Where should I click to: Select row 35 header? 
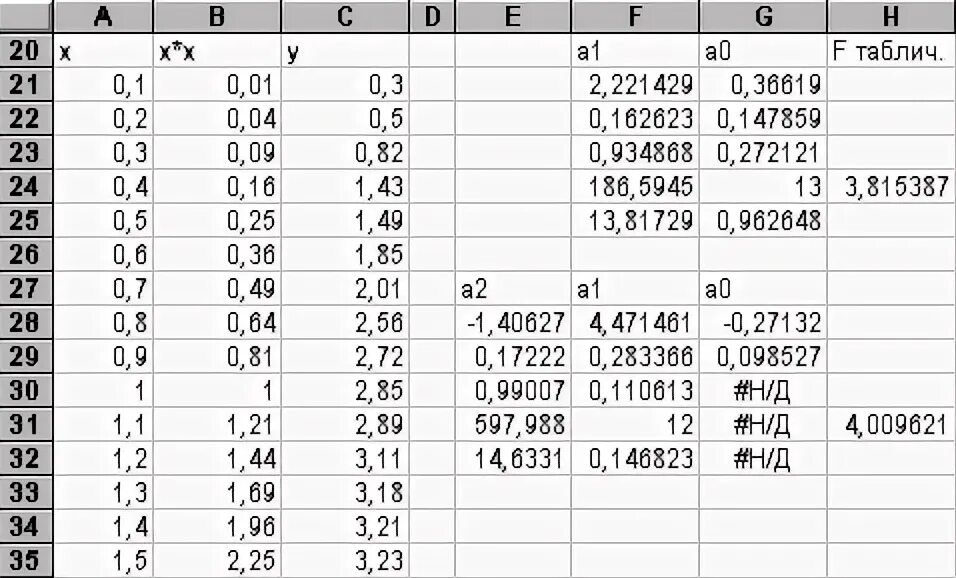pos(26,560)
